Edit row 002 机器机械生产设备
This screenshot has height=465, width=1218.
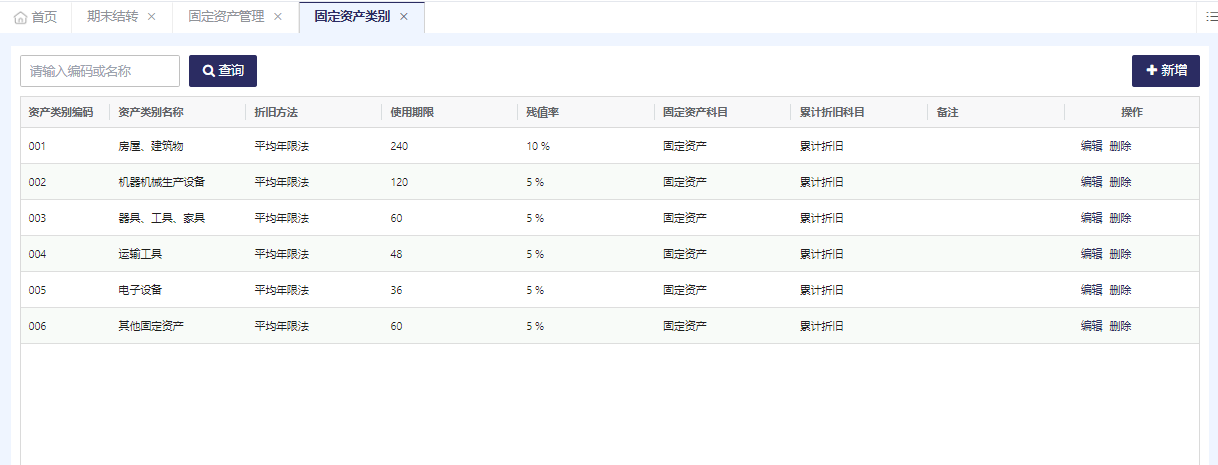[x=1091, y=182]
